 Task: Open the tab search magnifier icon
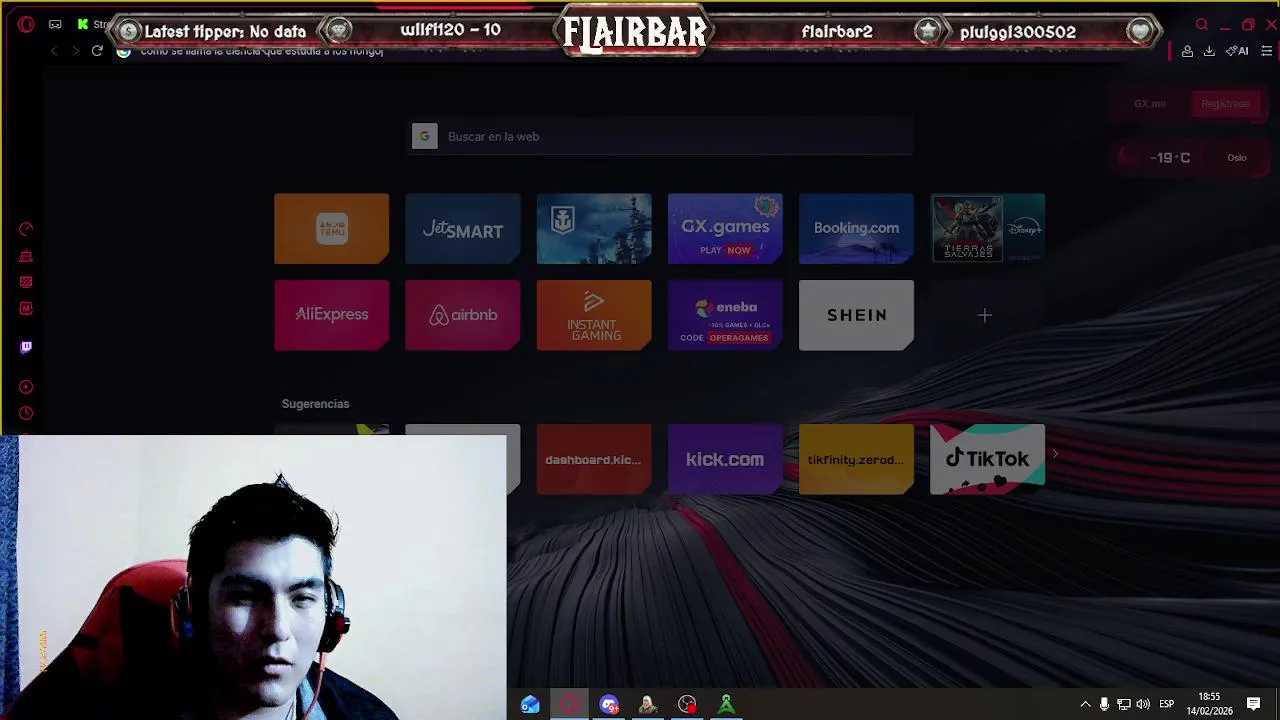click(x=1202, y=25)
